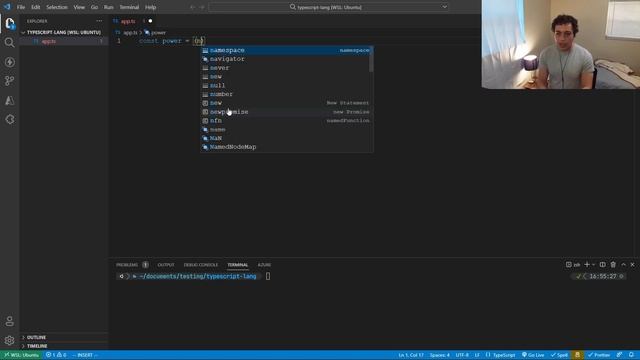Click the suggestion list scrollbar

click(x=371, y=60)
